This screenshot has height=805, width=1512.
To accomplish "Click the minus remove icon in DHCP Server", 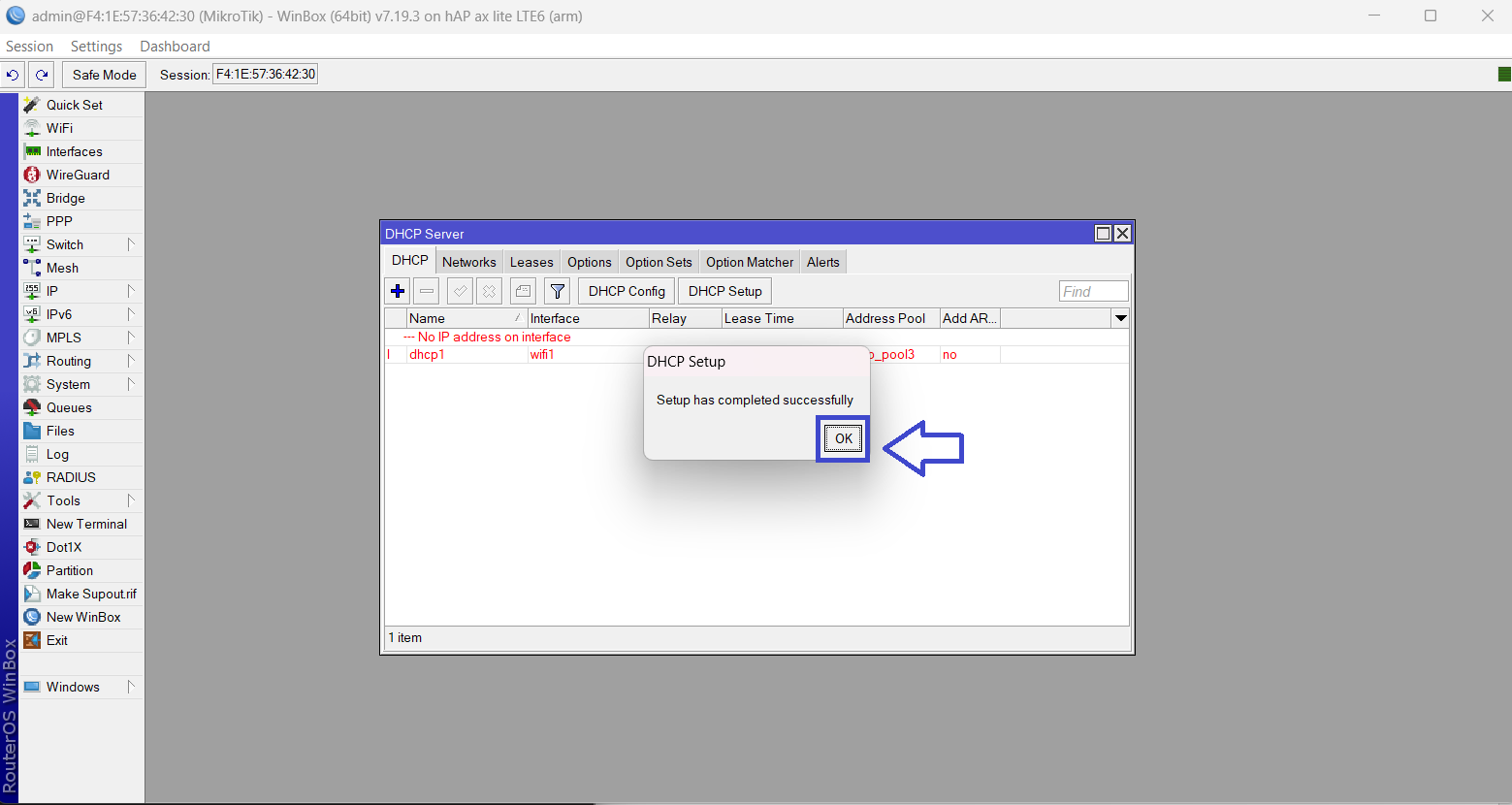I will click(427, 291).
